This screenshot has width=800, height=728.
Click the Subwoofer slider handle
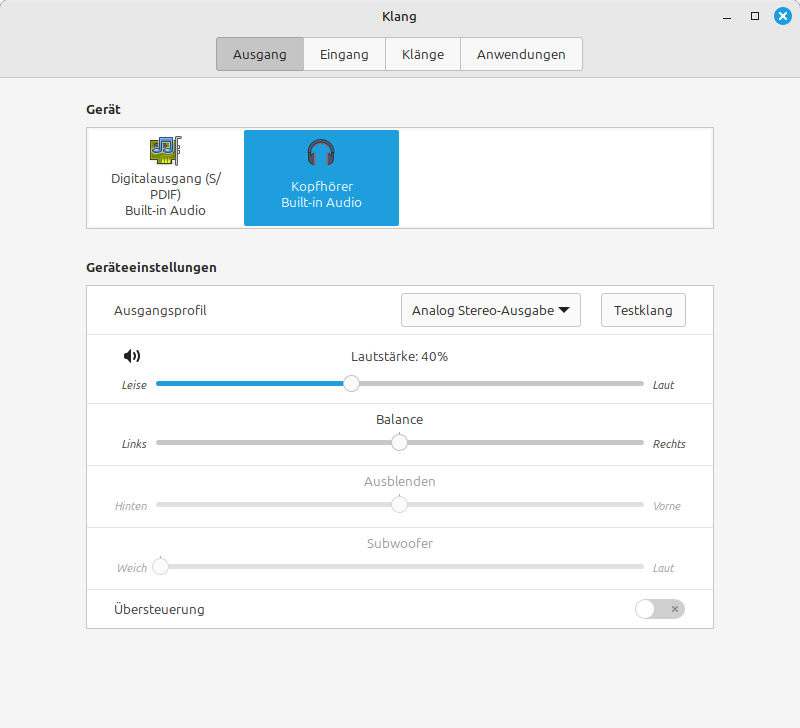160,567
